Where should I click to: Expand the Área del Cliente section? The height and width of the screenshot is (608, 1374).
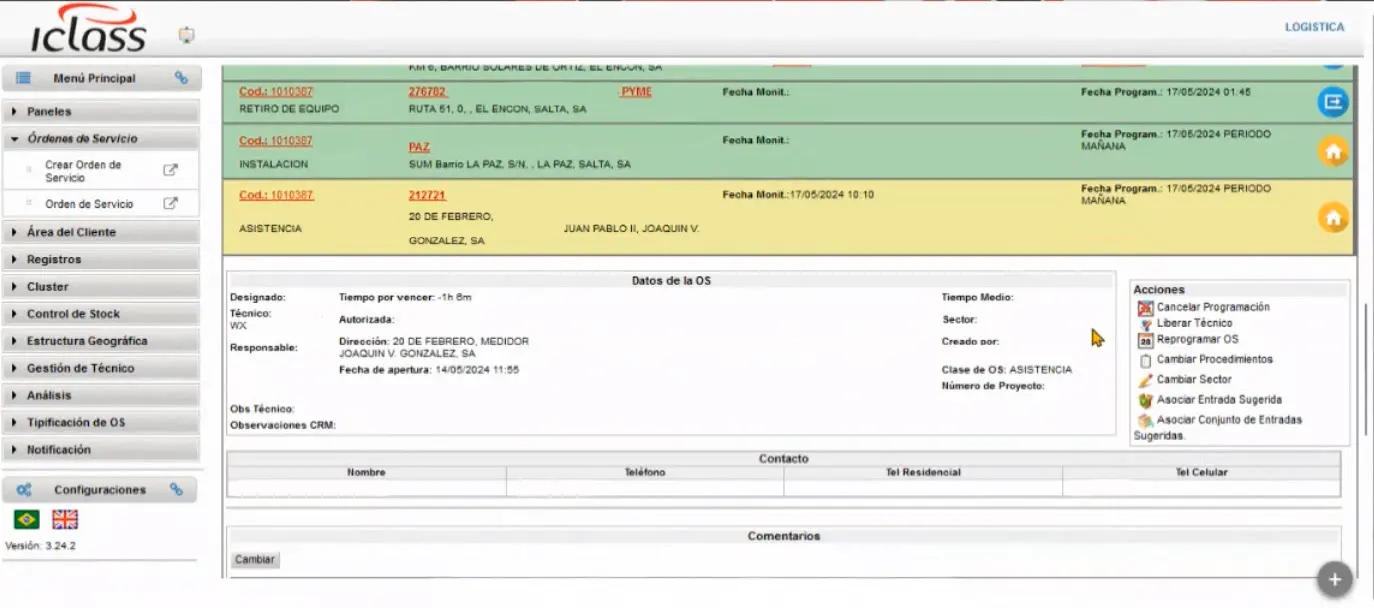click(x=101, y=232)
